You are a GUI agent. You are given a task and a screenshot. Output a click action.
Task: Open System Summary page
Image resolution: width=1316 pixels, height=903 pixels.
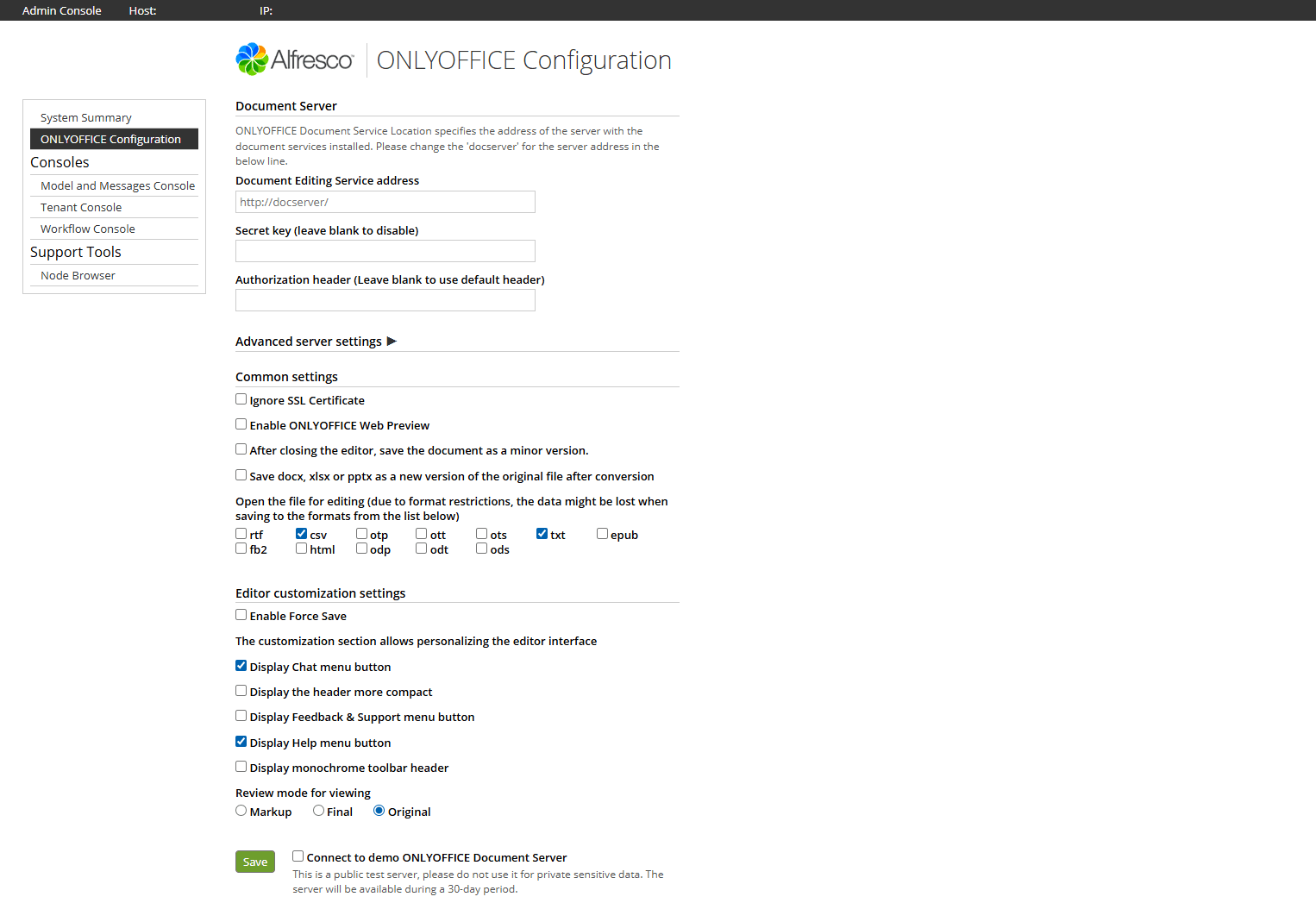pos(86,117)
